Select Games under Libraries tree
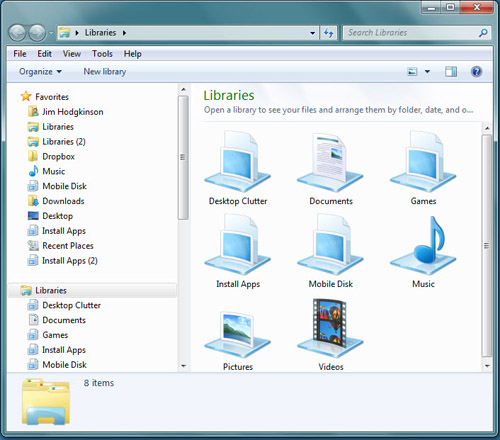The width and height of the screenshot is (500, 440). click(48, 335)
